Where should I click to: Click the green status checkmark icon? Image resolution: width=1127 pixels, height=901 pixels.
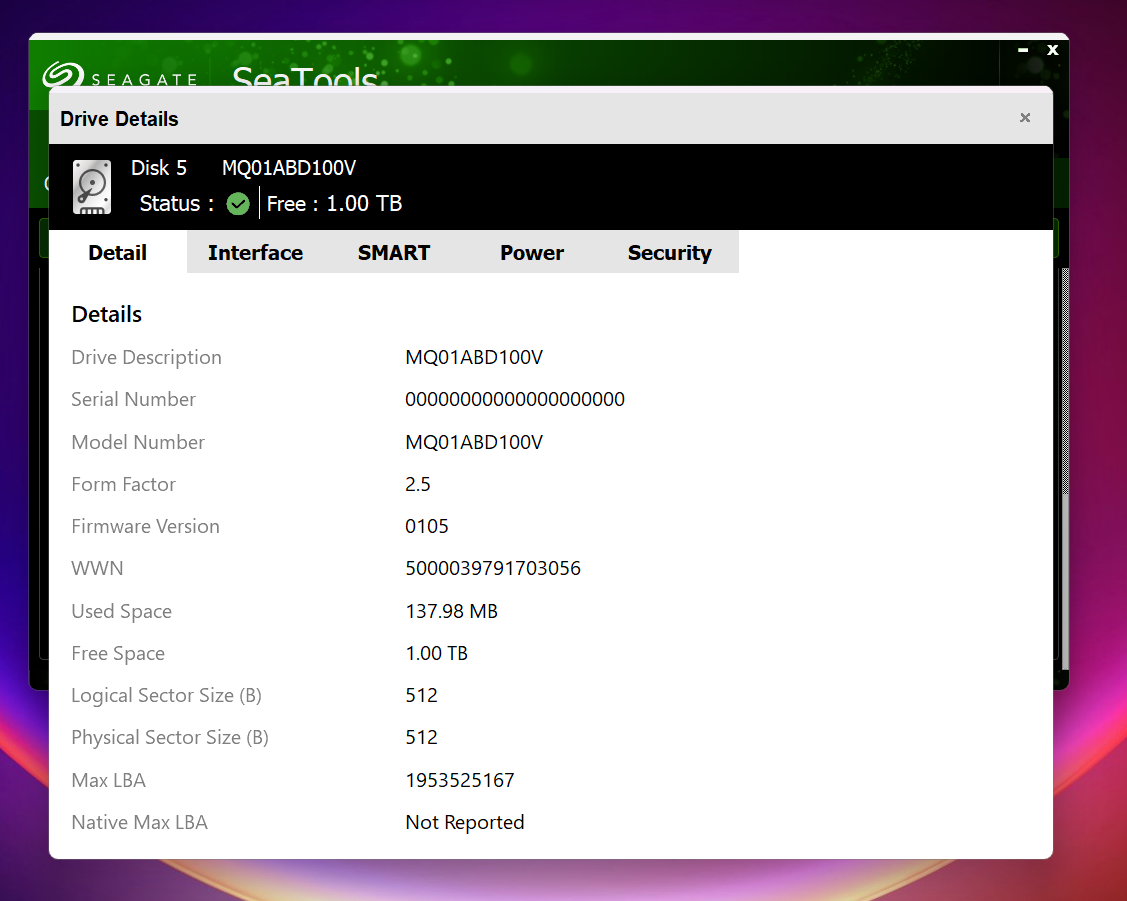tap(238, 204)
